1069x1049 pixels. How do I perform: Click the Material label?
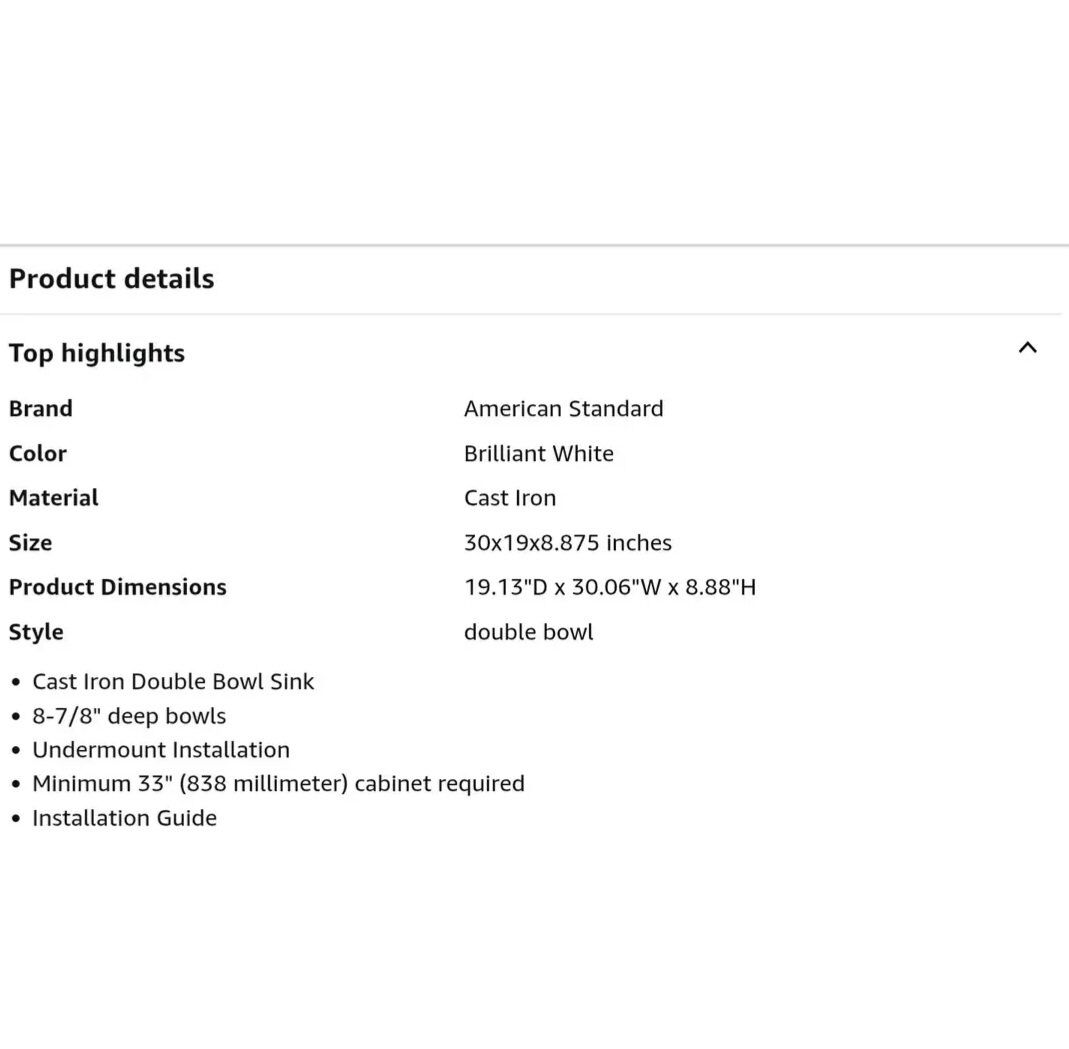click(x=54, y=498)
